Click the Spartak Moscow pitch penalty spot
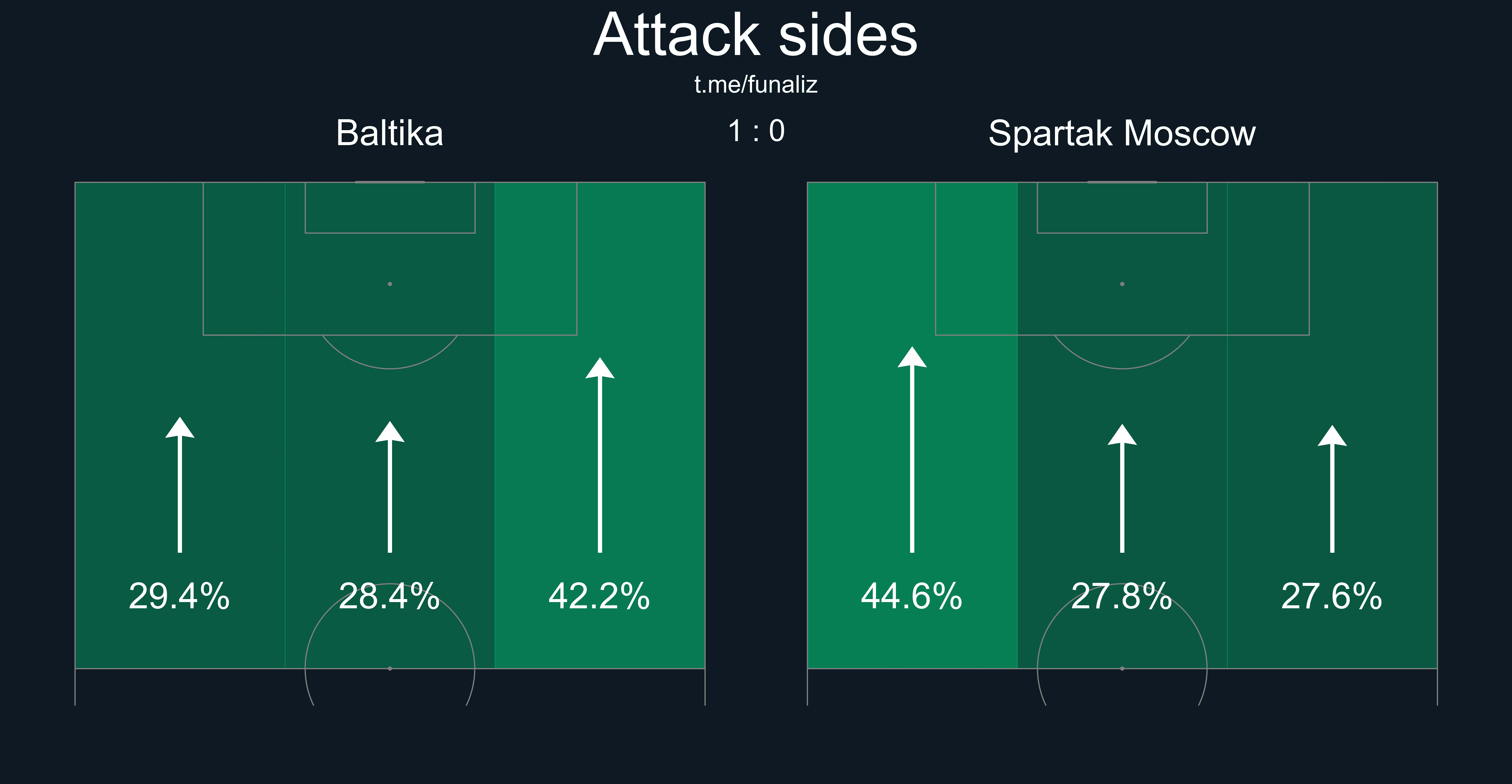This screenshot has width=1512, height=784. [x=1122, y=284]
